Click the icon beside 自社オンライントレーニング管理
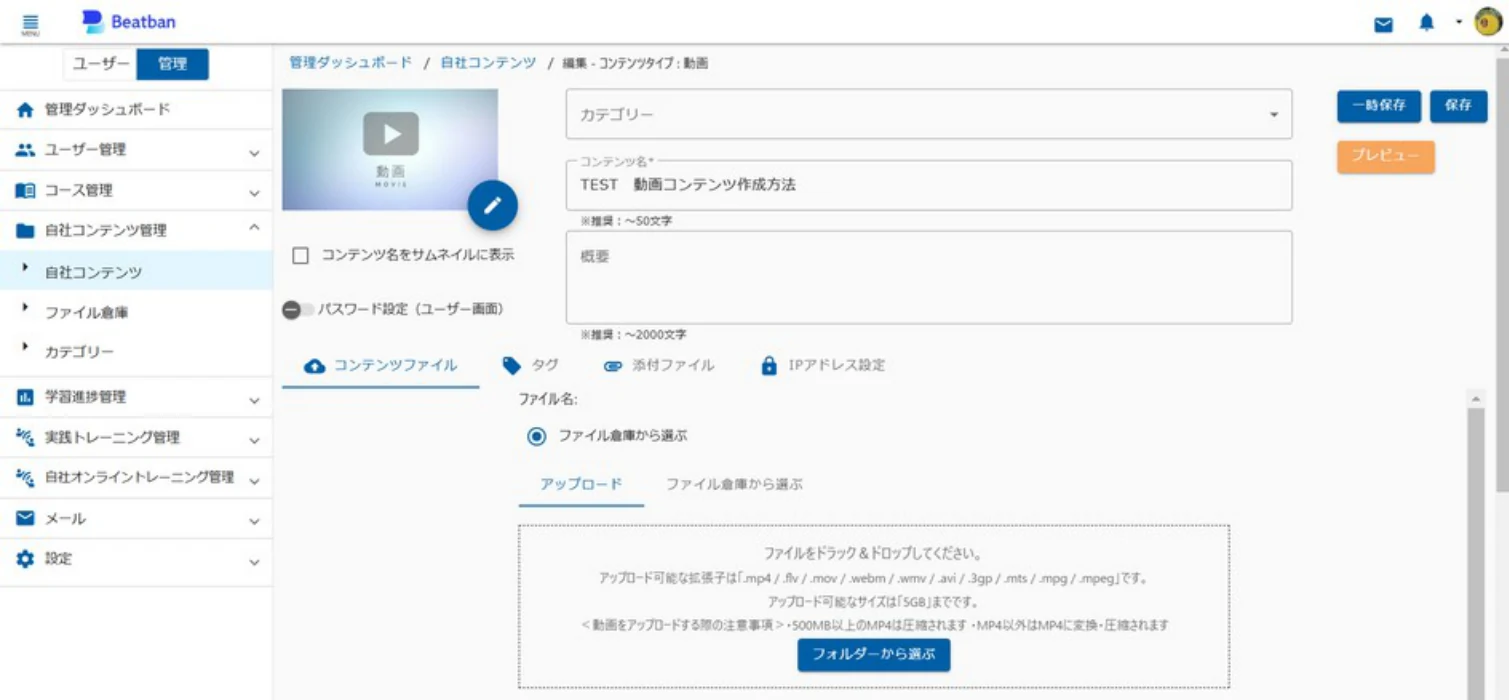Screen dimensions: 1509x700 click(25, 477)
